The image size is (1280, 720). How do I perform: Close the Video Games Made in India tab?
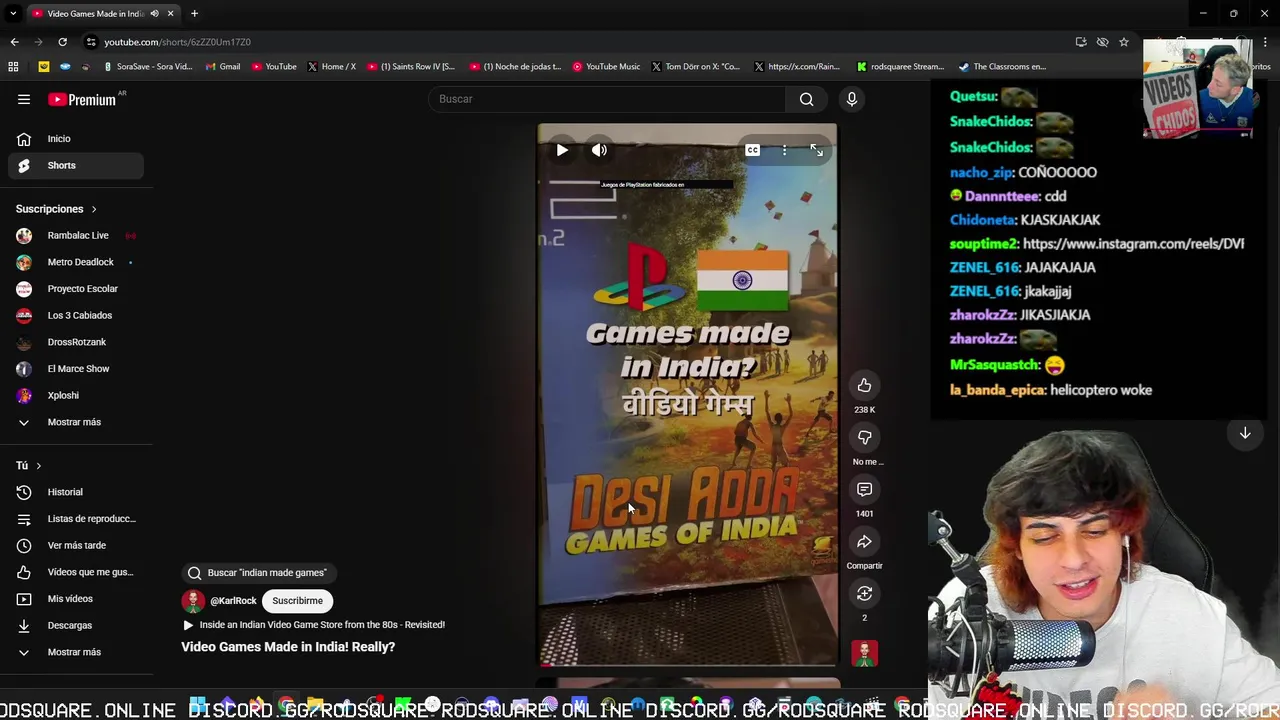[170, 13]
